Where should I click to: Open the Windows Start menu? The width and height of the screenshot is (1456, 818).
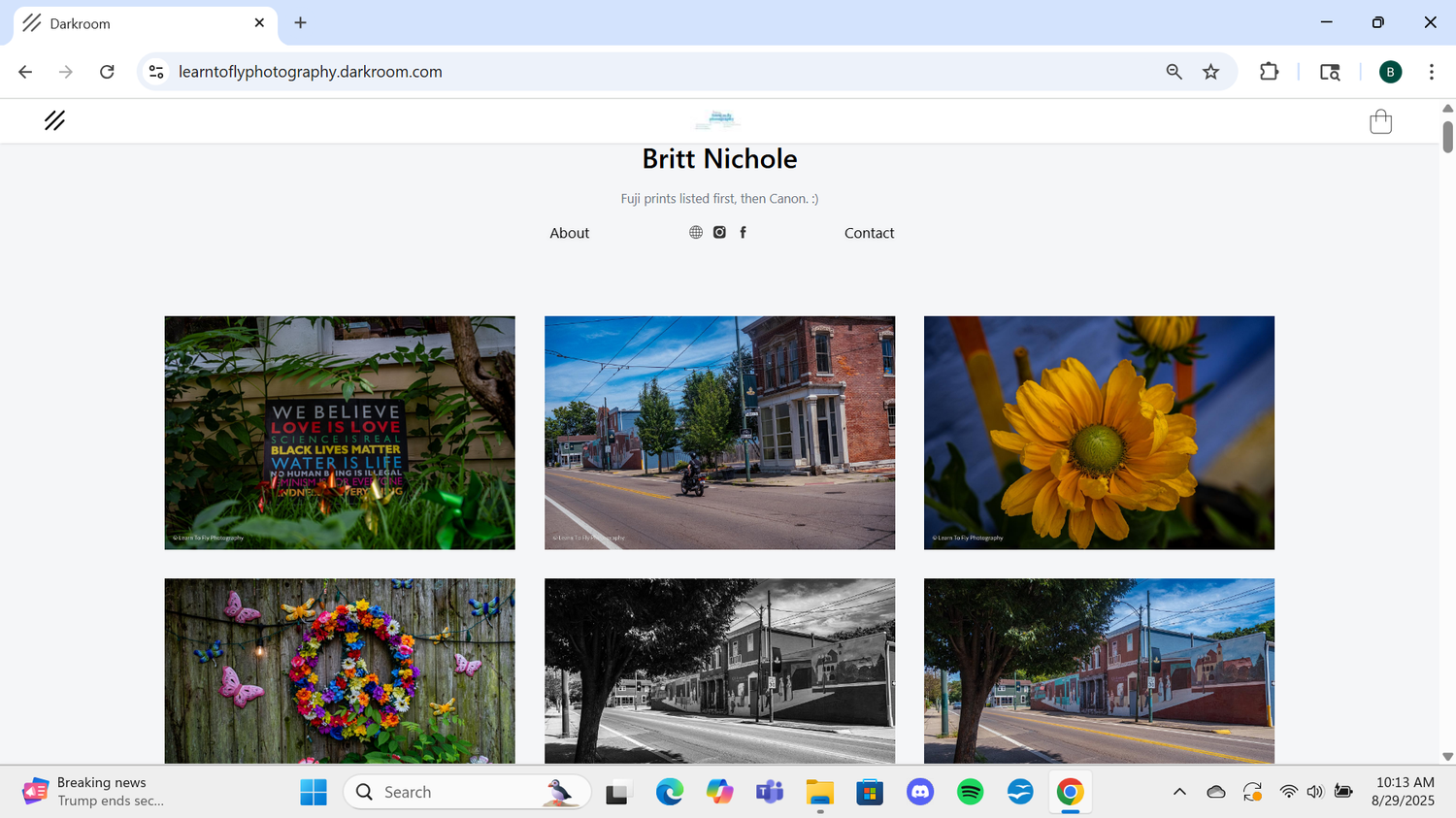click(x=314, y=792)
